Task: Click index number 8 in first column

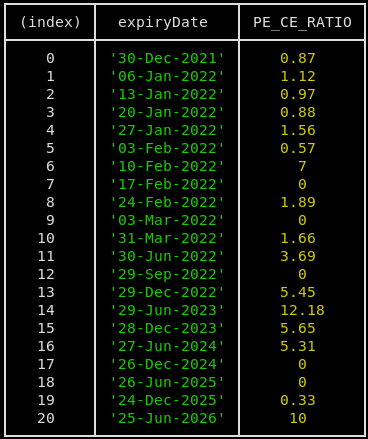Action: [50, 202]
